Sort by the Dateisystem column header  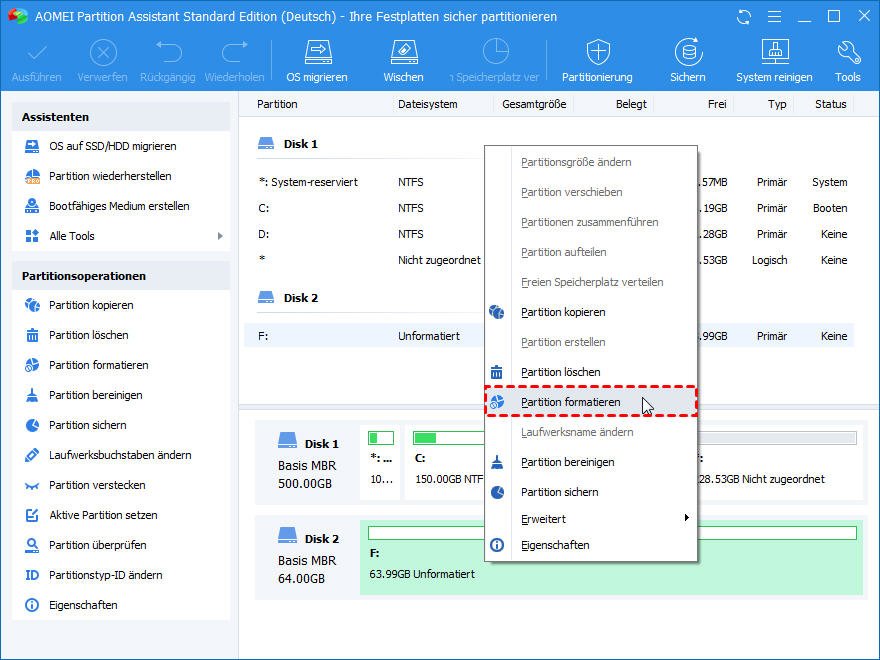(428, 104)
